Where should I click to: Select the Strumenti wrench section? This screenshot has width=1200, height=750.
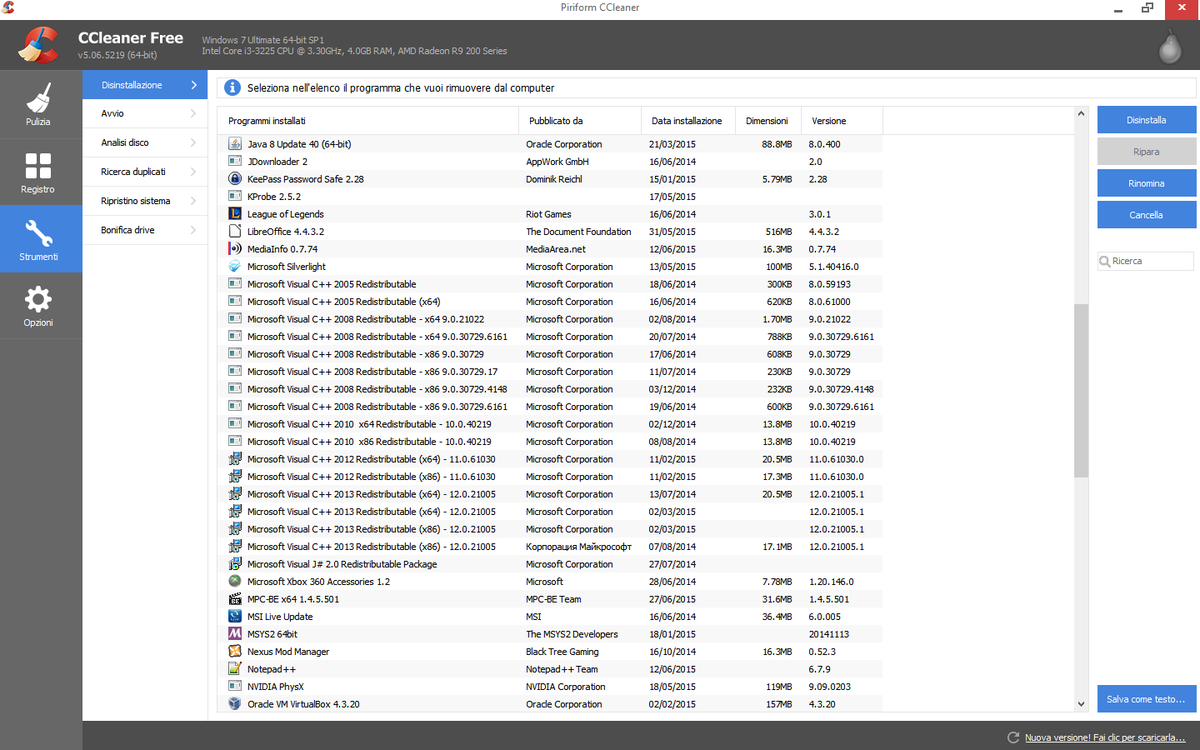(40, 239)
